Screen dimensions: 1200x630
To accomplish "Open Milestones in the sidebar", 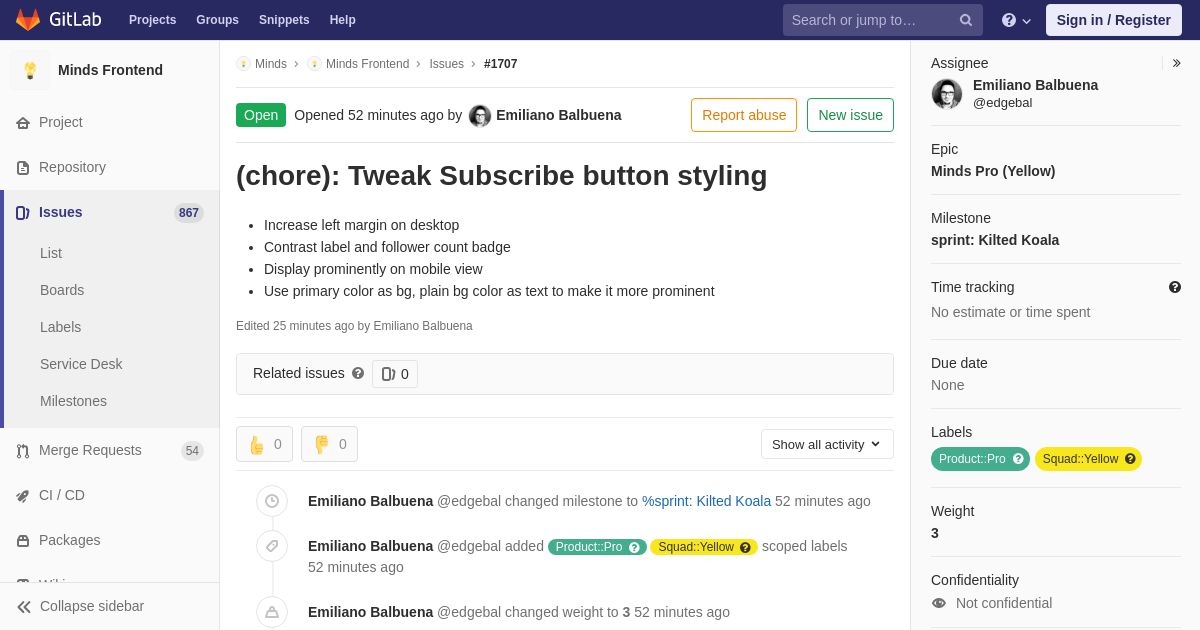I will [x=73, y=401].
